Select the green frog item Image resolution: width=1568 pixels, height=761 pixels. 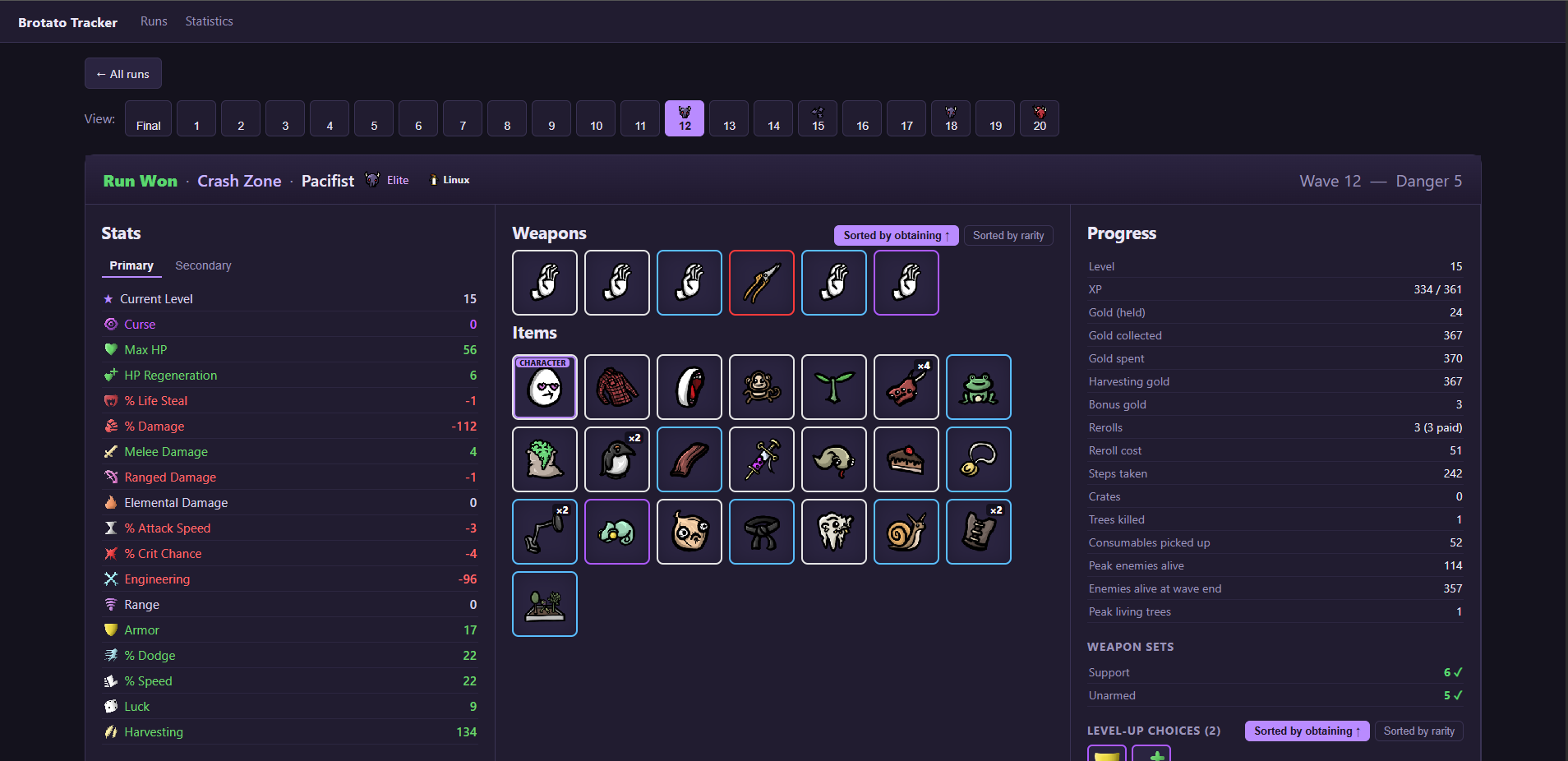tap(979, 387)
